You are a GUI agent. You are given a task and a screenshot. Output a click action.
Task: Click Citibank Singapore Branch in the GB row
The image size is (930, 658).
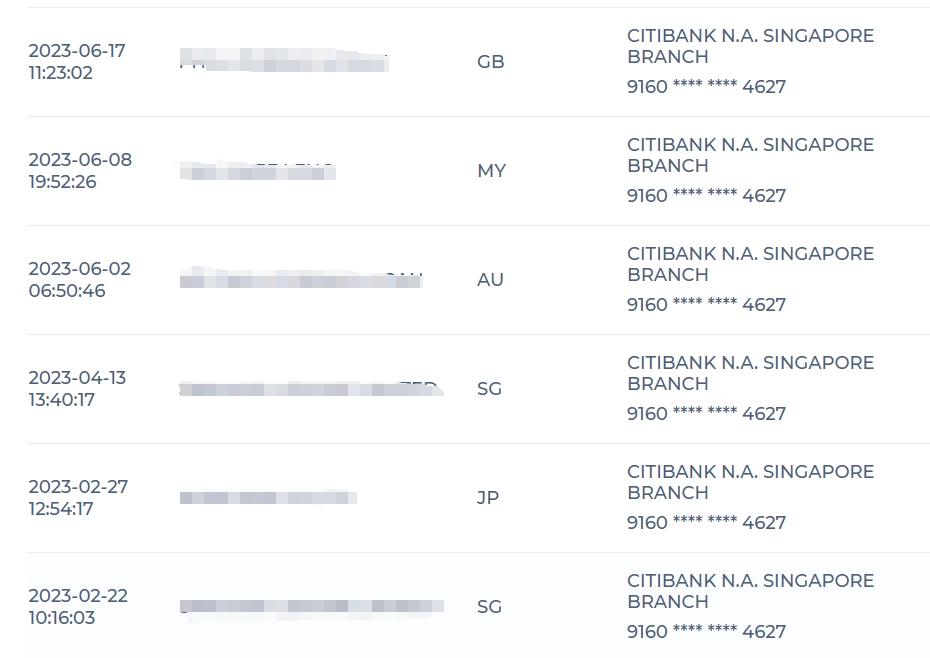[750, 46]
